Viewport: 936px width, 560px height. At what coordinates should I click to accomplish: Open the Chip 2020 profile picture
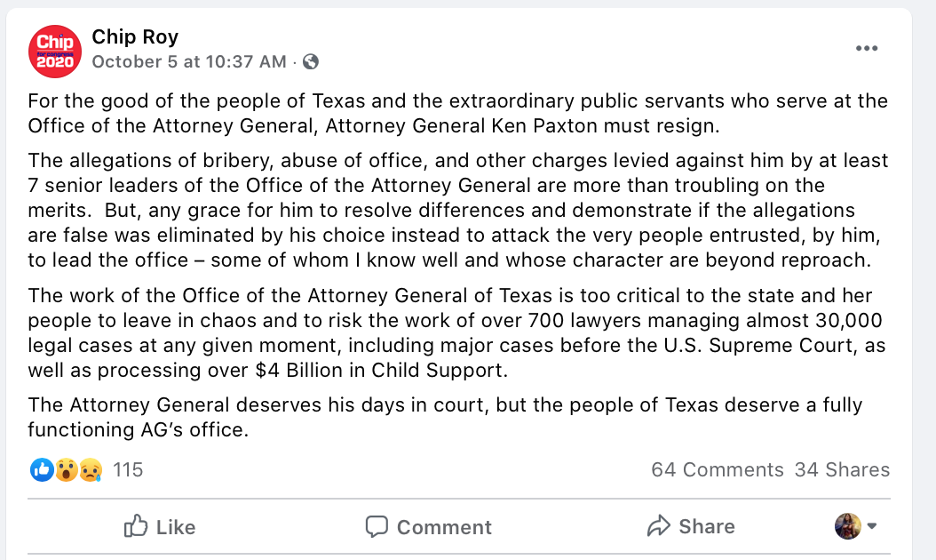[x=54, y=50]
